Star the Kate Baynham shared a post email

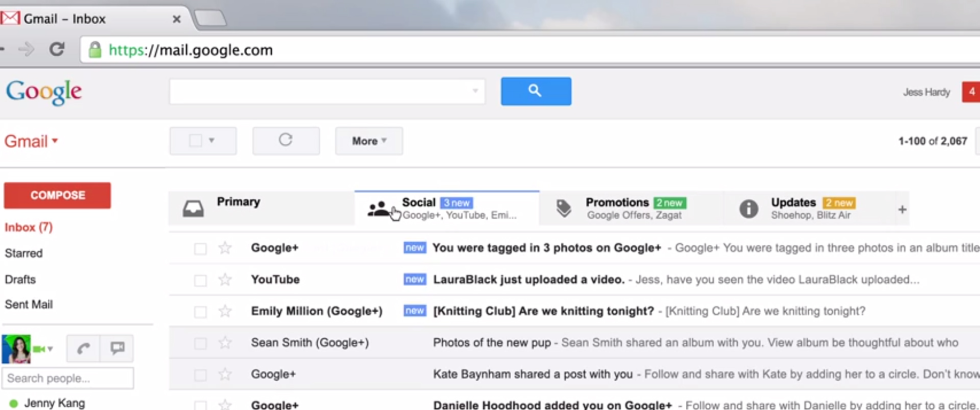[225, 374]
